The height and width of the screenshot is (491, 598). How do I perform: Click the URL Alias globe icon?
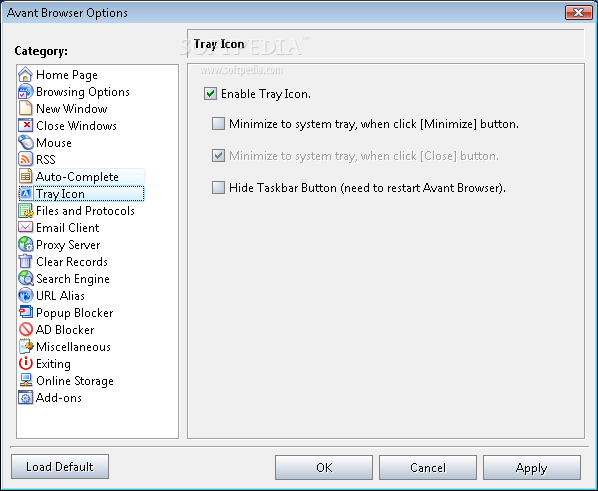pos(25,296)
